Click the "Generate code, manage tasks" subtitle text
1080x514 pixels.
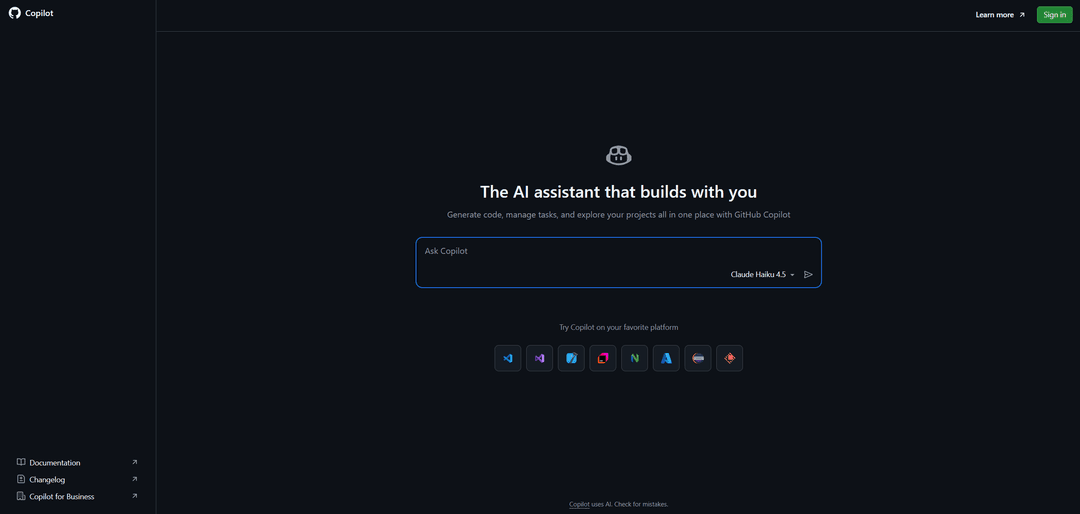pyautogui.click(x=619, y=215)
